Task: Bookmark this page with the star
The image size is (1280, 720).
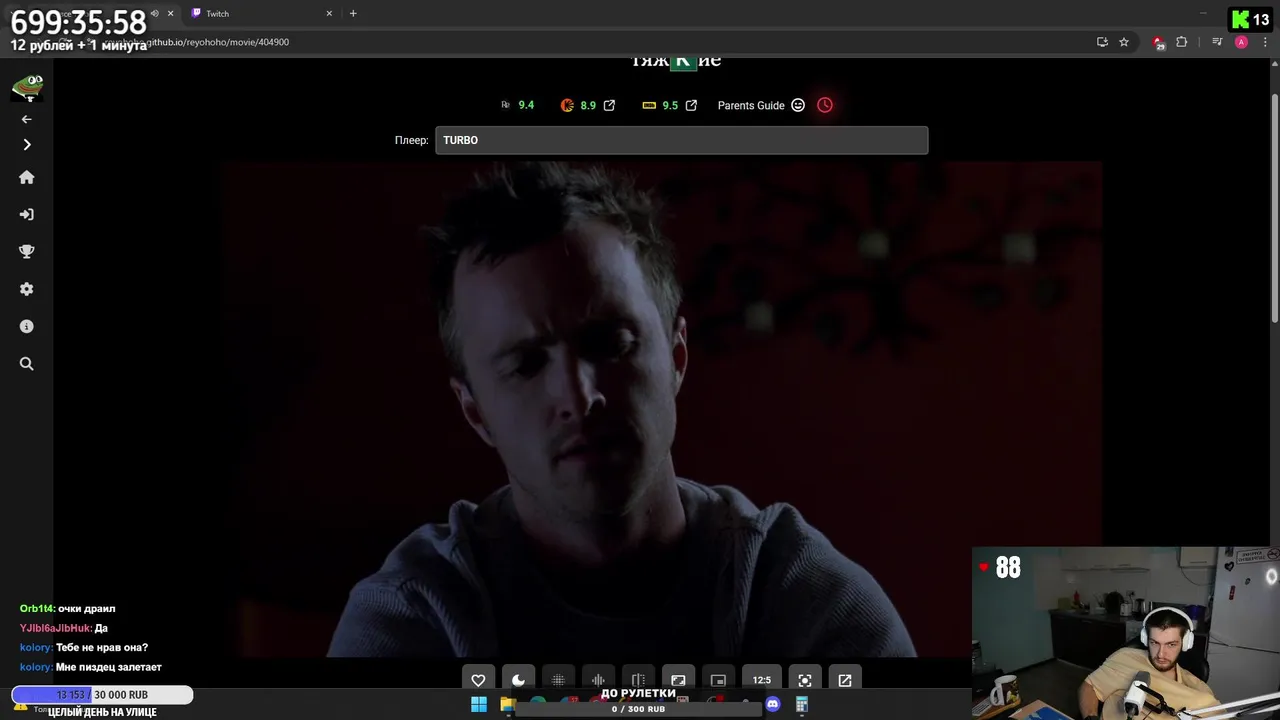Action: pyautogui.click(x=1124, y=42)
